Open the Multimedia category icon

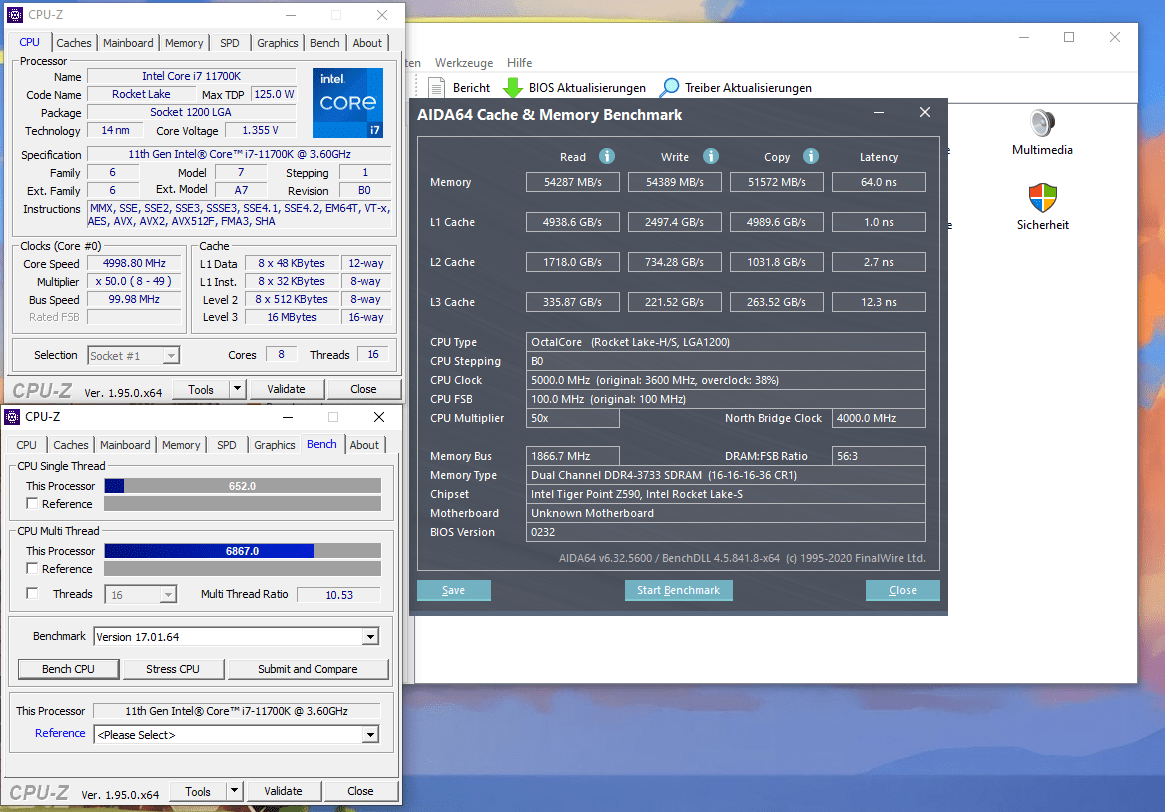pyautogui.click(x=1042, y=124)
